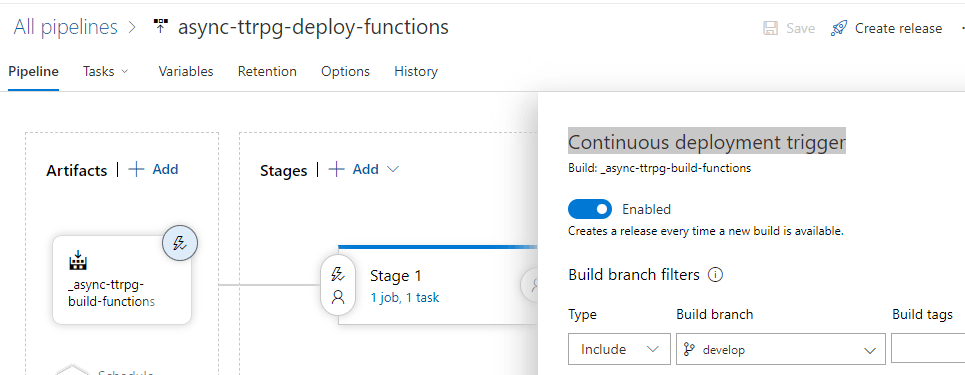
Task: Open the Include type dropdown
Action: 619,349
